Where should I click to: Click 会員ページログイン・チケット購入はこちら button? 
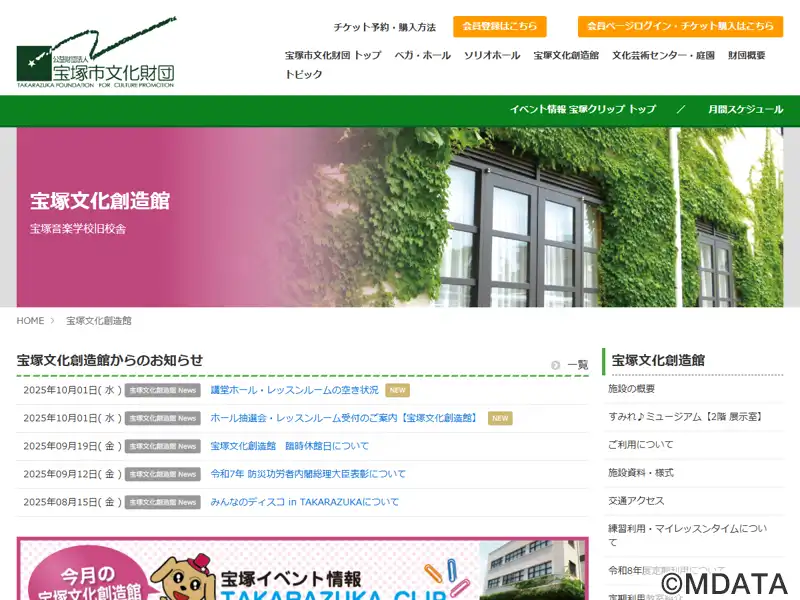[680, 27]
